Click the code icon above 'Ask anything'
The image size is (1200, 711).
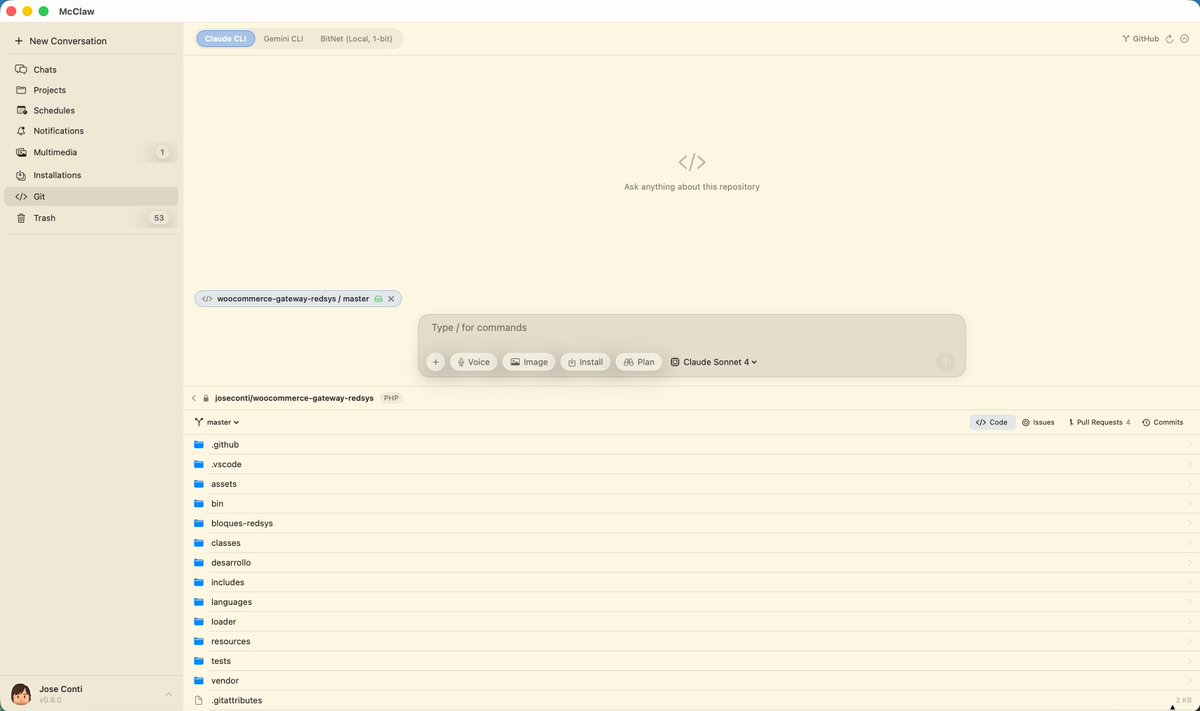691,162
